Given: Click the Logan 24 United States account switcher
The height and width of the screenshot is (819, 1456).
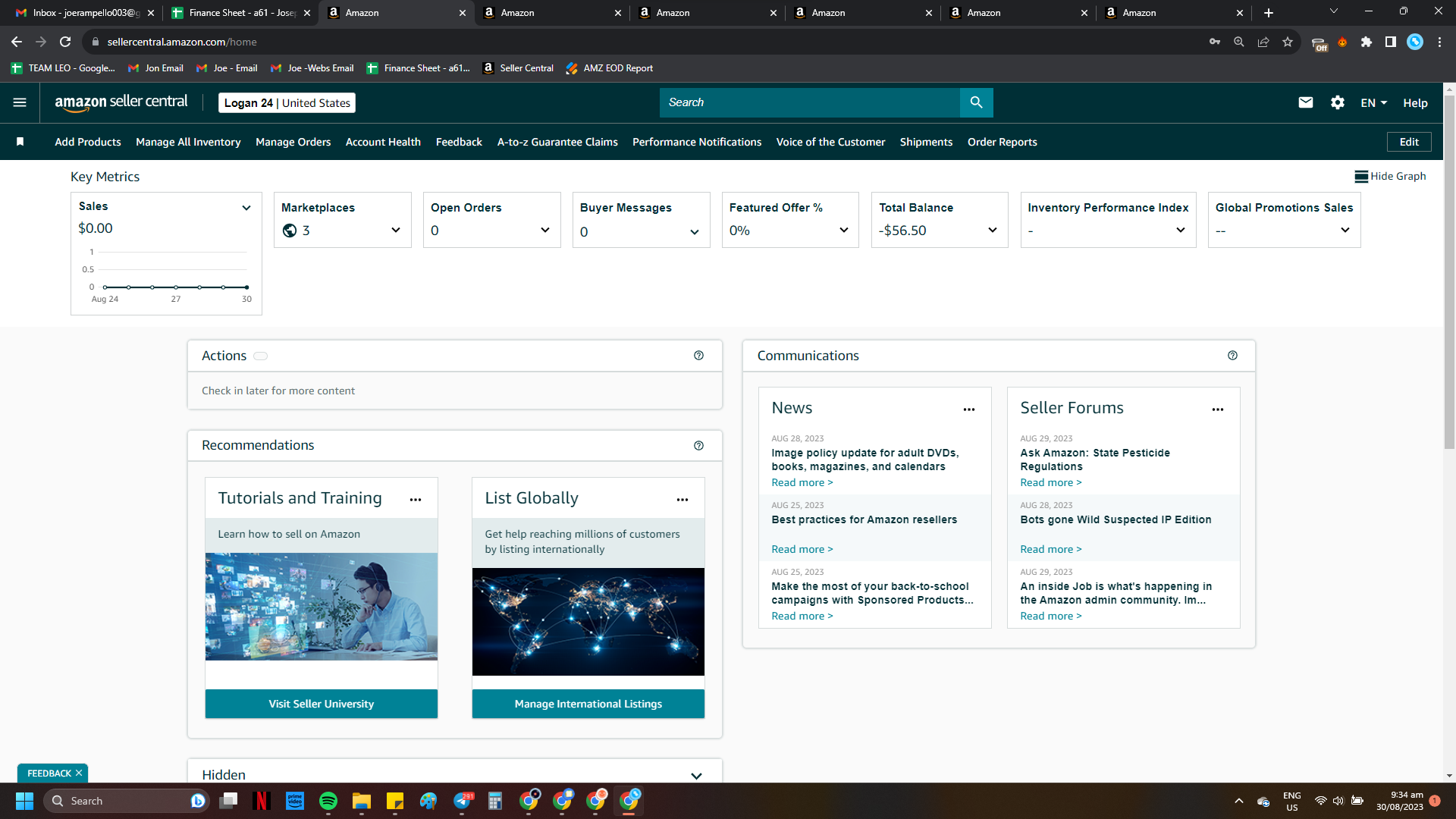Looking at the screenshot, I should (287, 103).
